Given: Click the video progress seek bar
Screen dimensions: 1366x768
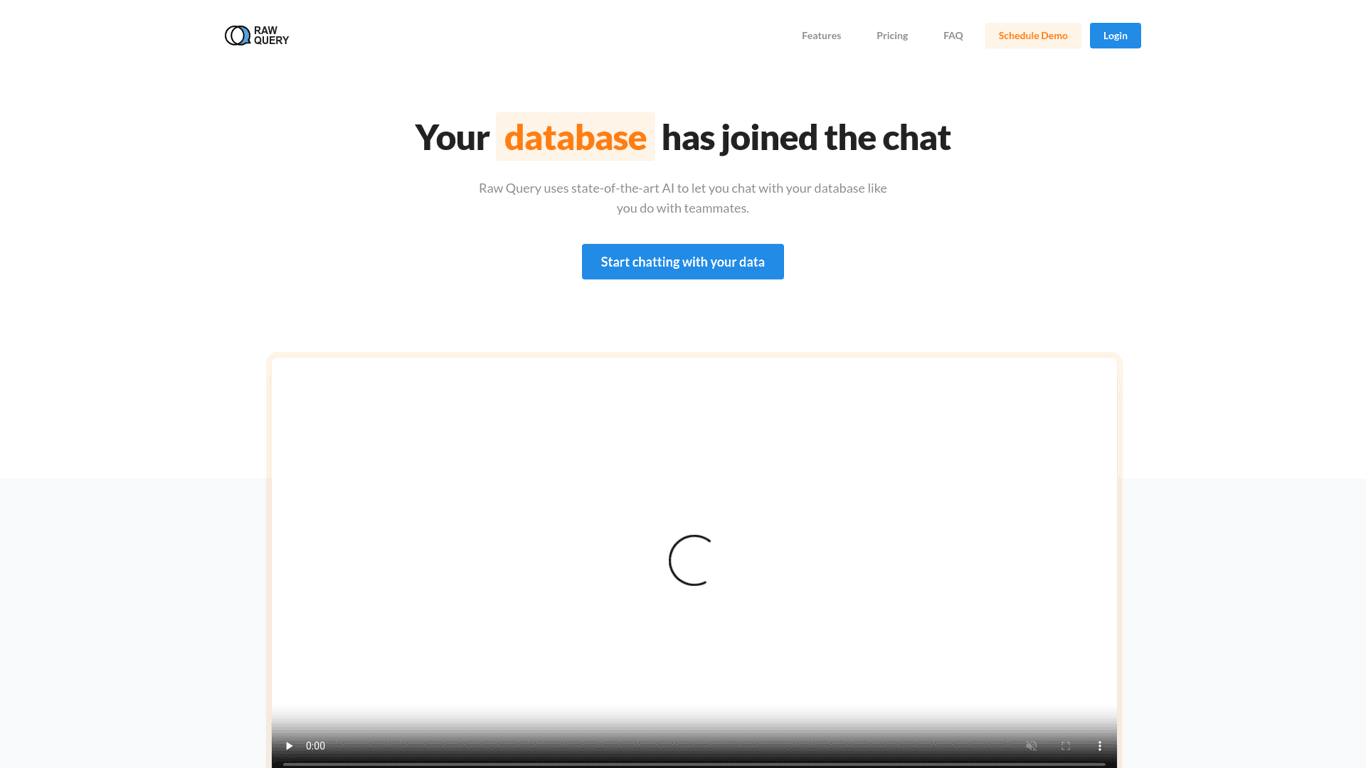Looking at the screenshot, I should pos(694,764).
